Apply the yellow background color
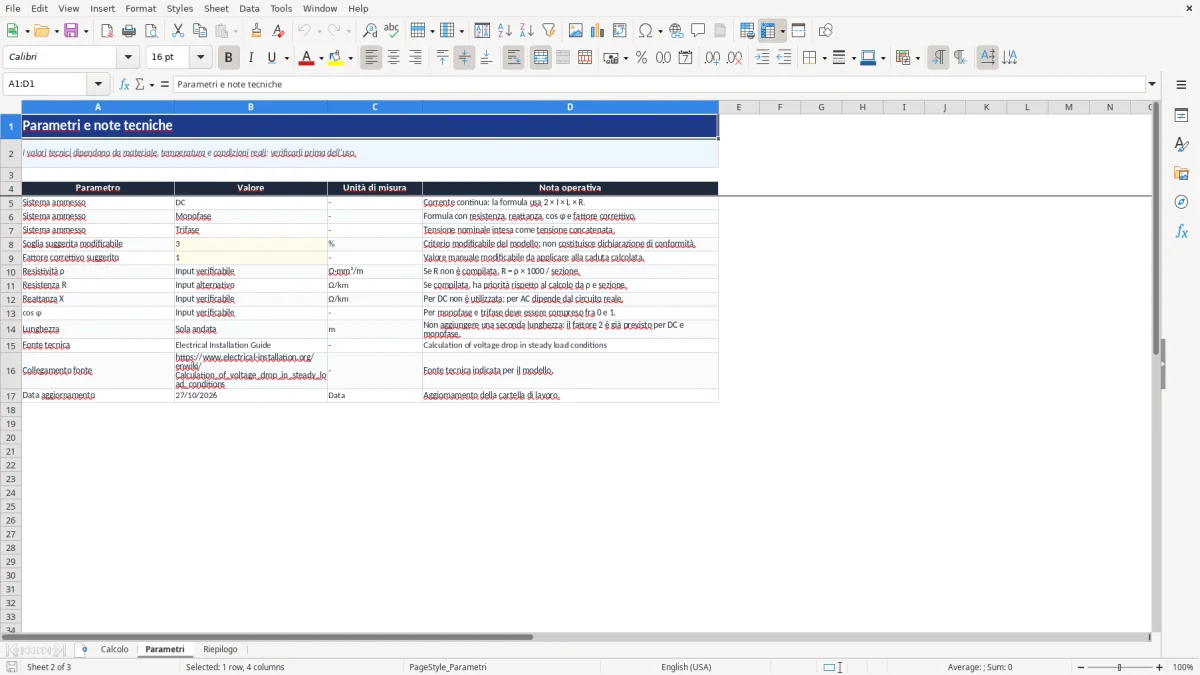The image size is (1200, 675). pyautogui.click(x=336, y=58)
